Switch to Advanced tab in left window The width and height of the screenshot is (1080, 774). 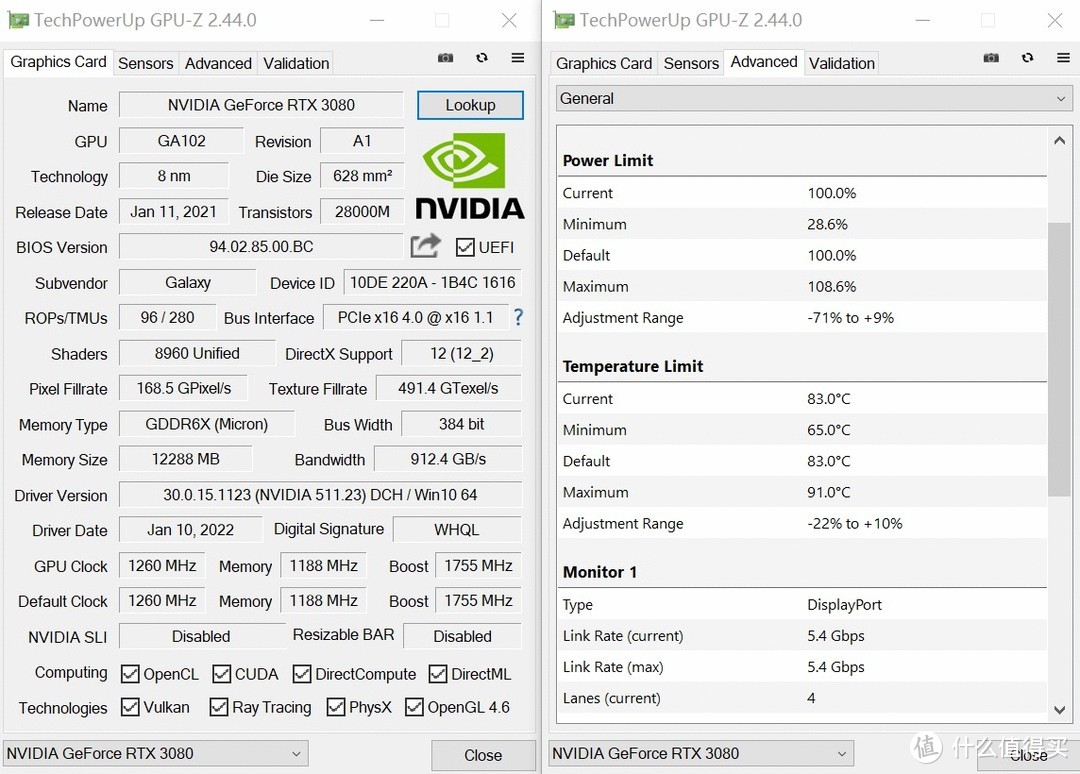point(218,63)
